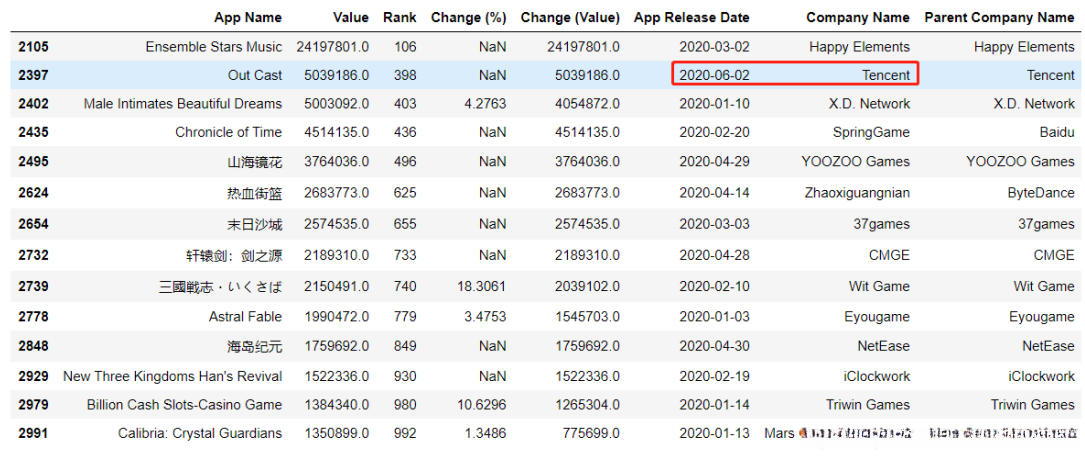1085x459 pixels.
Task: Select row index 2105
Action: [x=33, y=47]
